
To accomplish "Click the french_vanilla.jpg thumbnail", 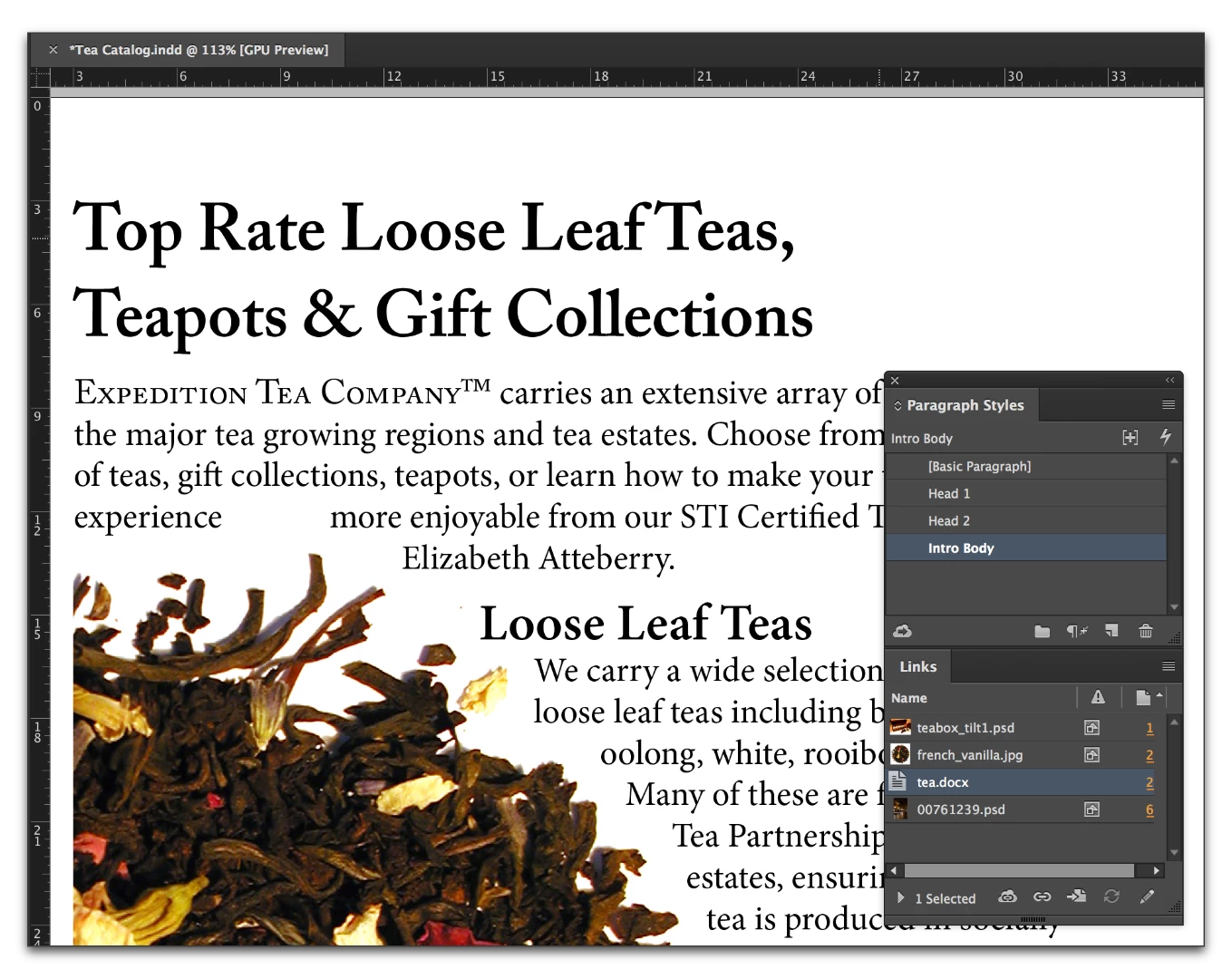I will [x=900, y=754].
